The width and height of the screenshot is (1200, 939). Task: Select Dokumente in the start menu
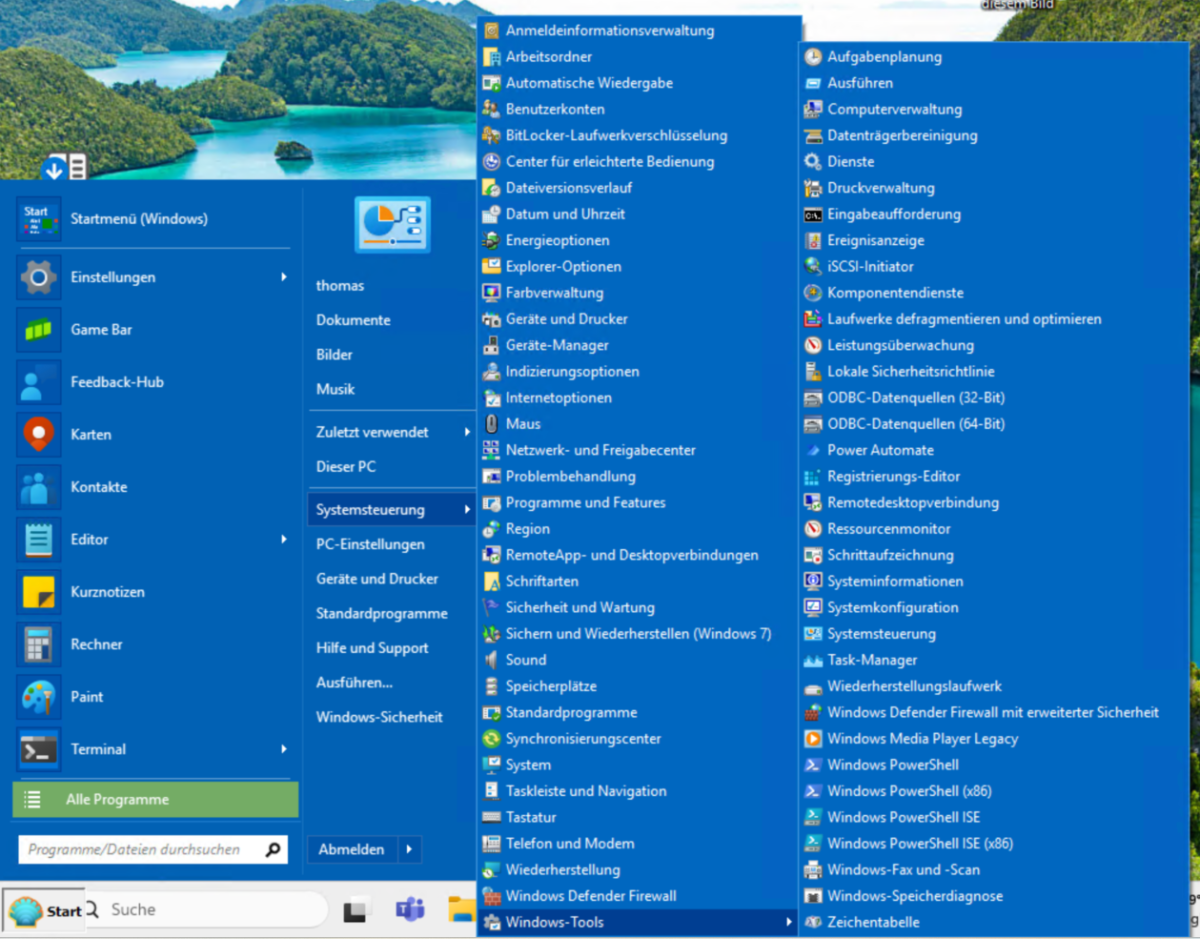(x=353, y=320)
